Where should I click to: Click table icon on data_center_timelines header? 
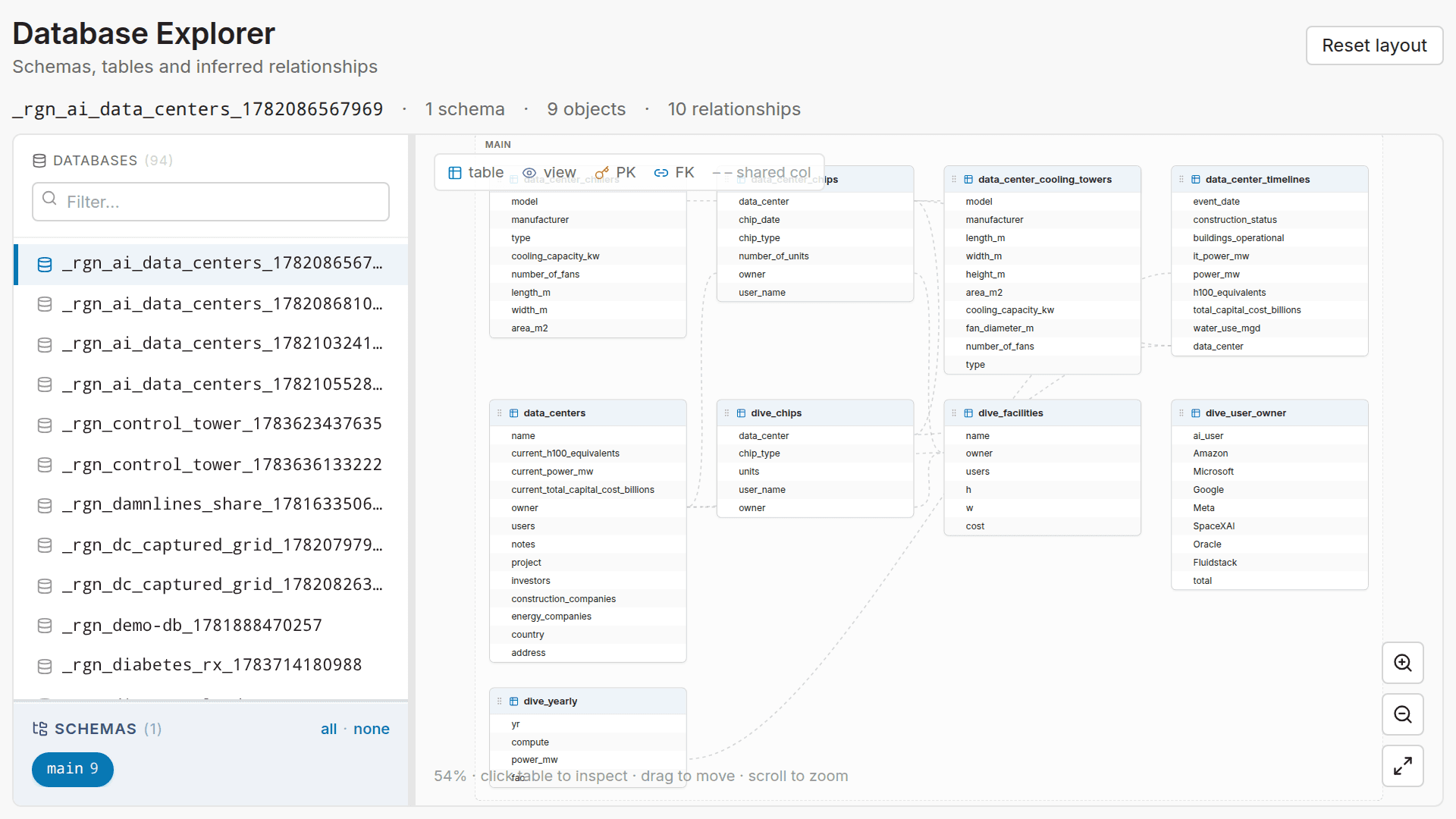1196,180
